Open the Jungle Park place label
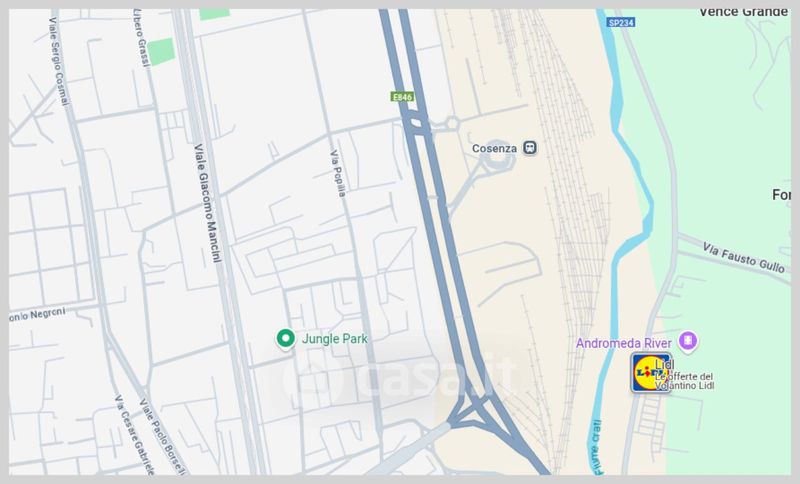This screenshot has height=484, width=800. pyautogui.click(x=335, y=339)
